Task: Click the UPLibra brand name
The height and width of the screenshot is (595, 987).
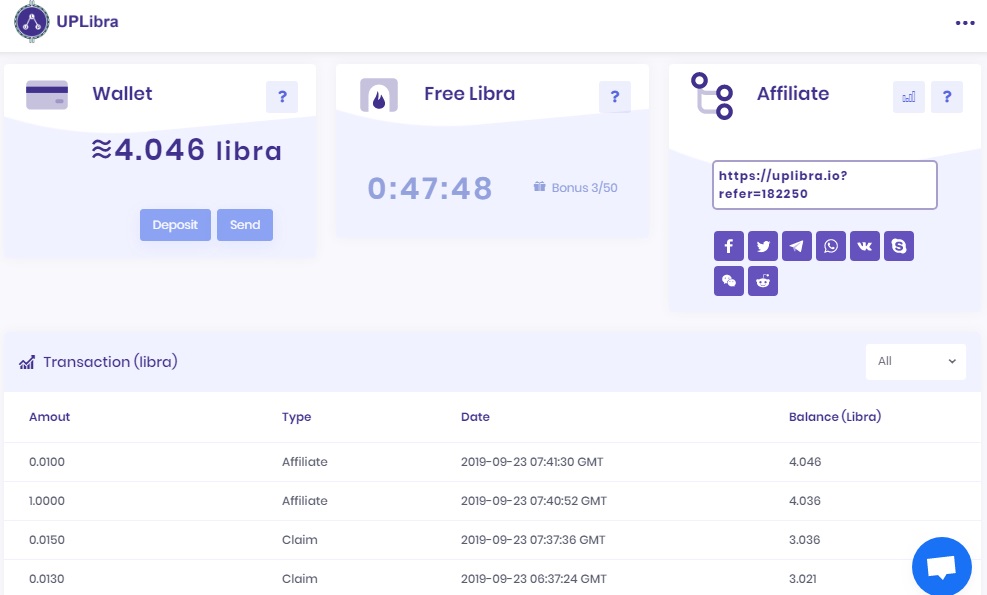Action: tap(87, 21)
